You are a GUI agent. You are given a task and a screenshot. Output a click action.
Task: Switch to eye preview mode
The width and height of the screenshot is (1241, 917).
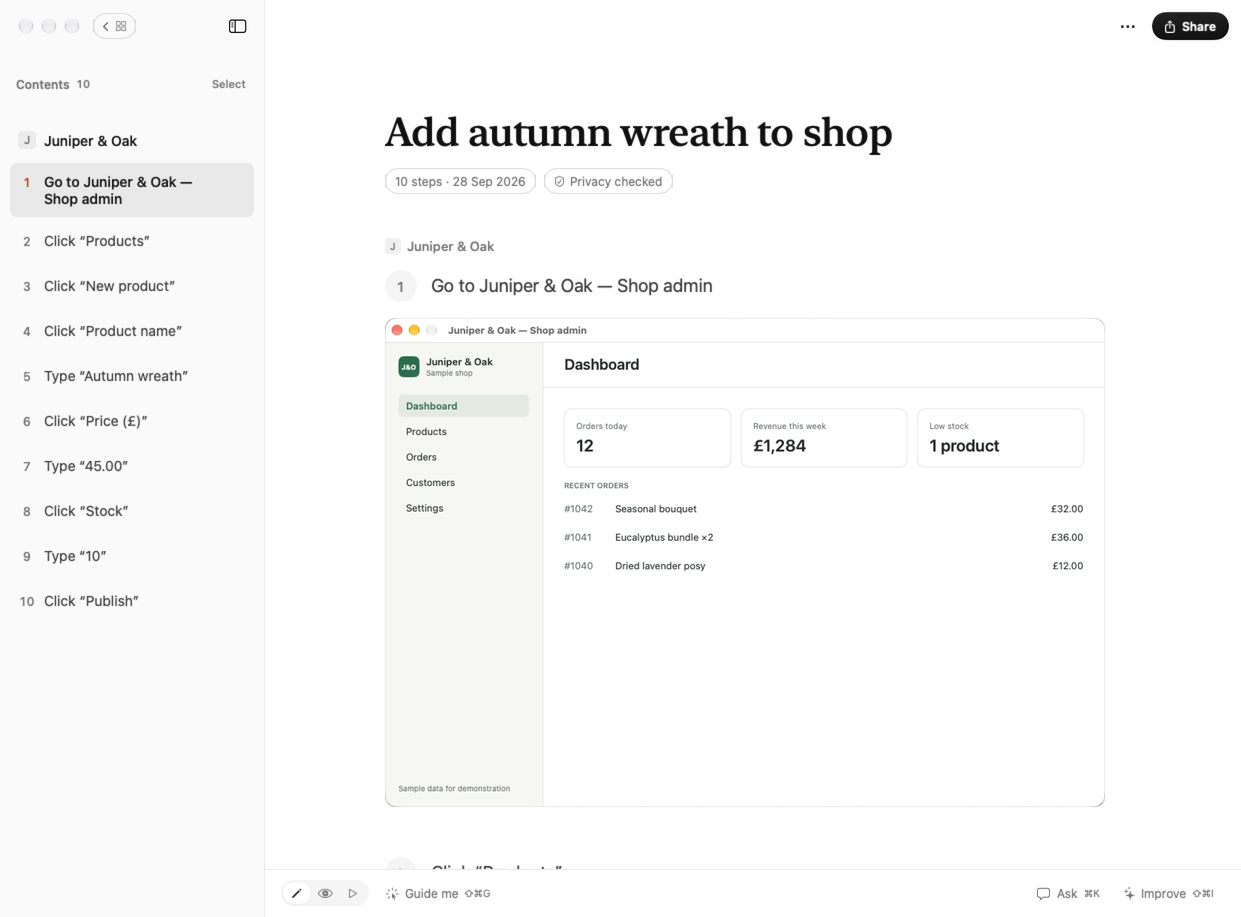click(325, 893)
